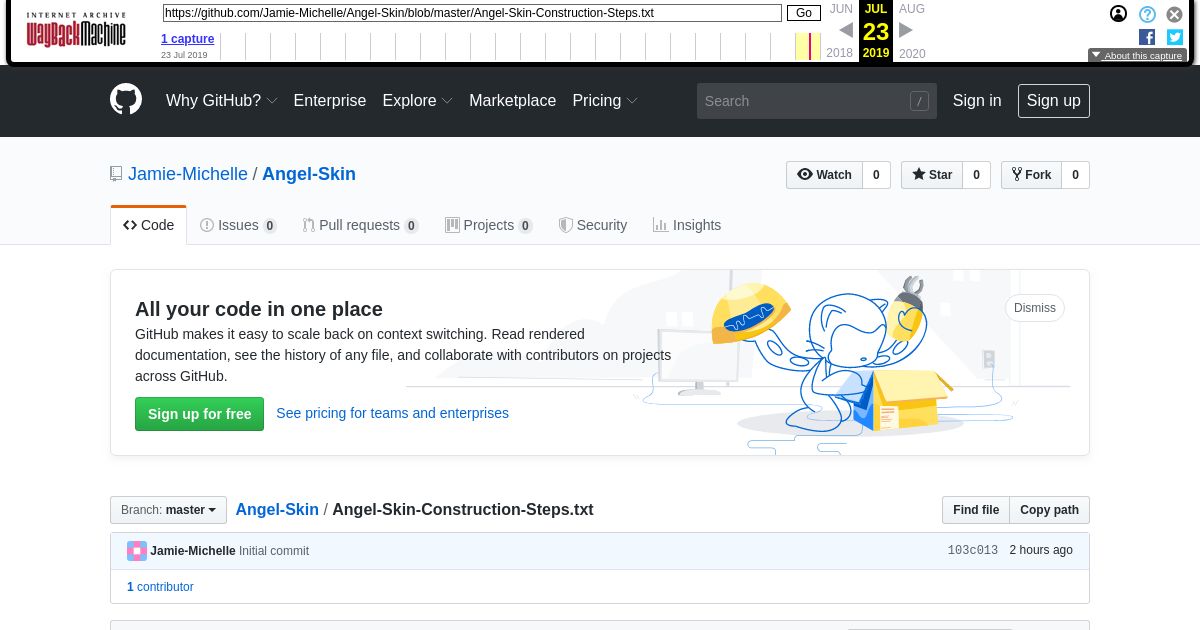Show the 1 contributor list
Viewport: 1200px width, 630px height.
(x=160, y=587)
